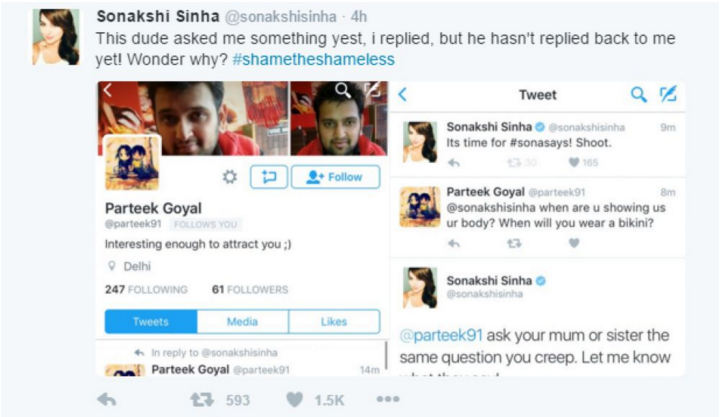
Task: Select the Tweets tab on profile
Action: coord(151,322)
